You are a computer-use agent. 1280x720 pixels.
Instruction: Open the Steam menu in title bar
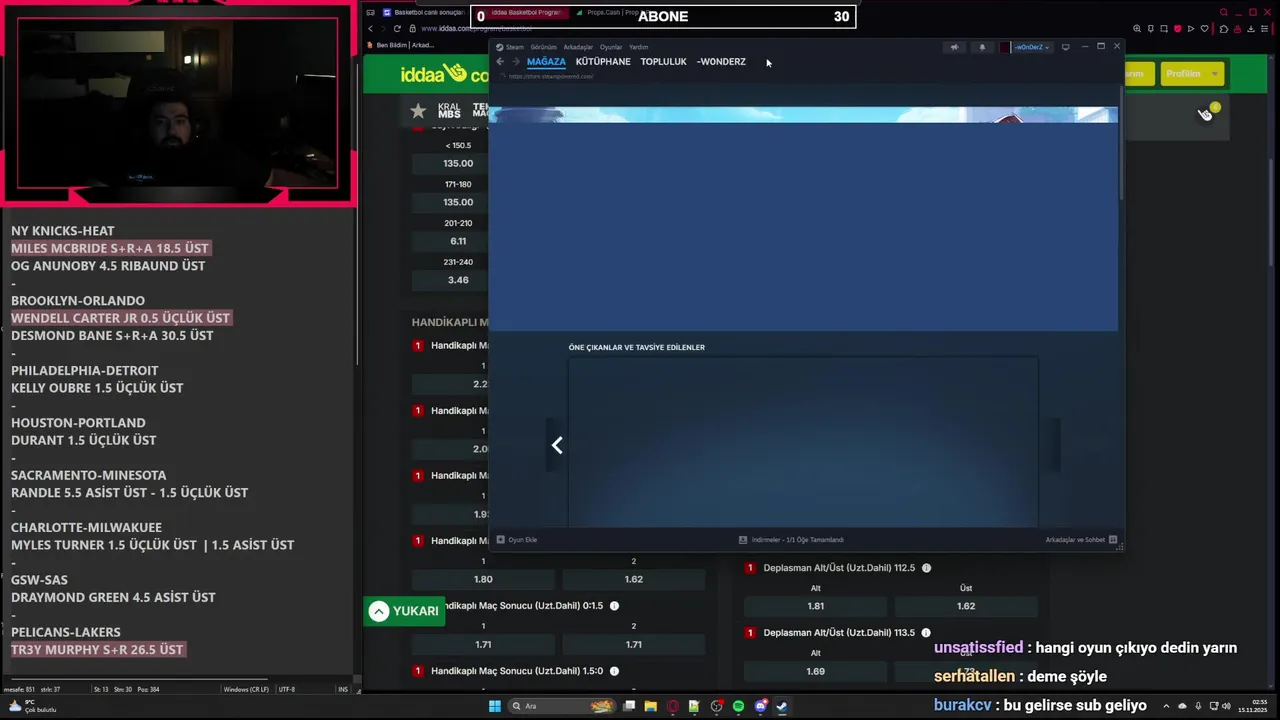[510, 47]
